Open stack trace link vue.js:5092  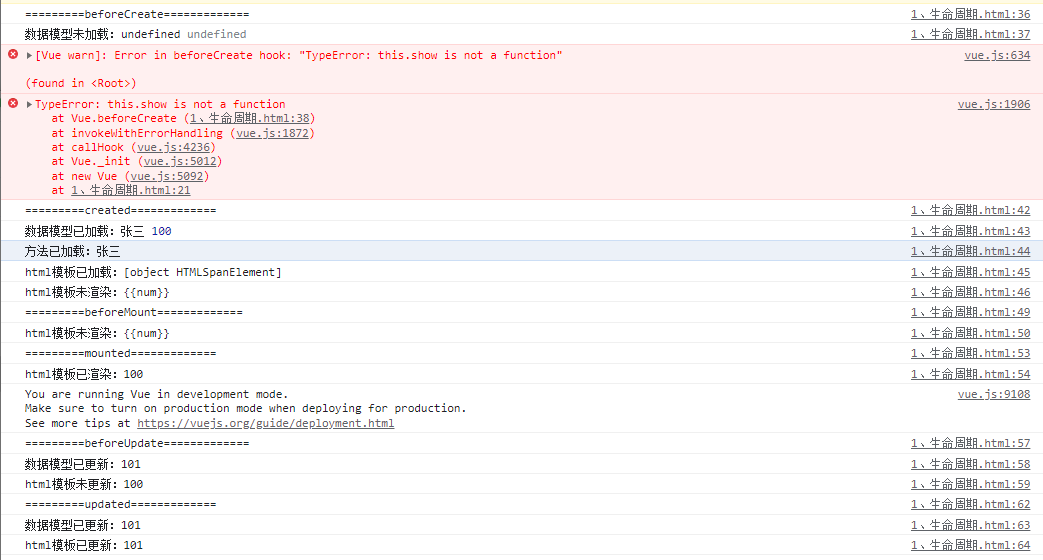167,176
